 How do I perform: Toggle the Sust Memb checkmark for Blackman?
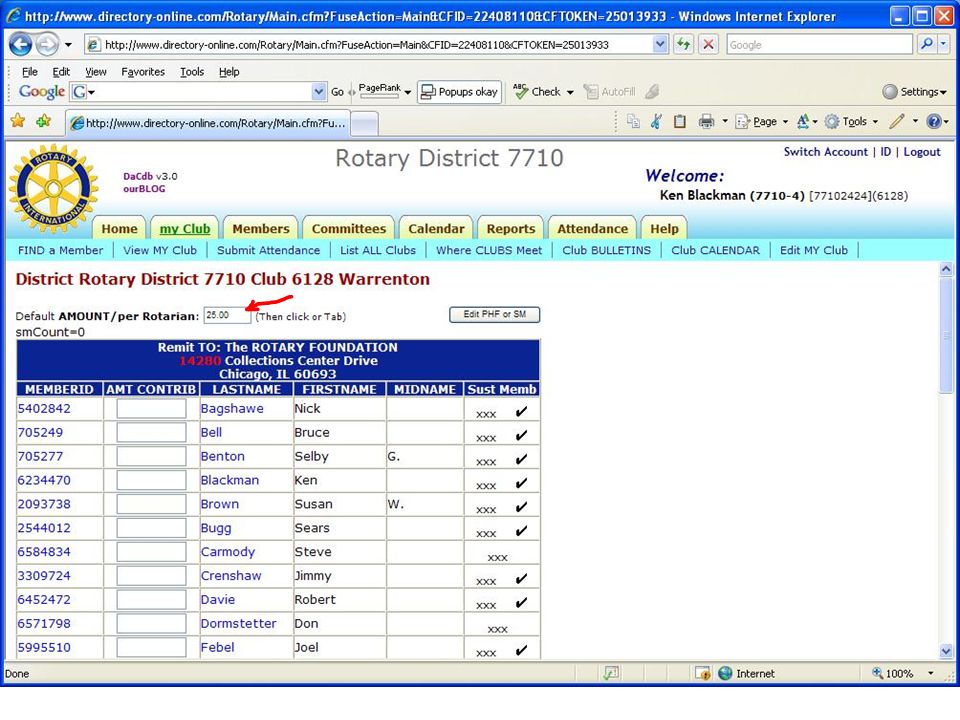pos(521,483)
